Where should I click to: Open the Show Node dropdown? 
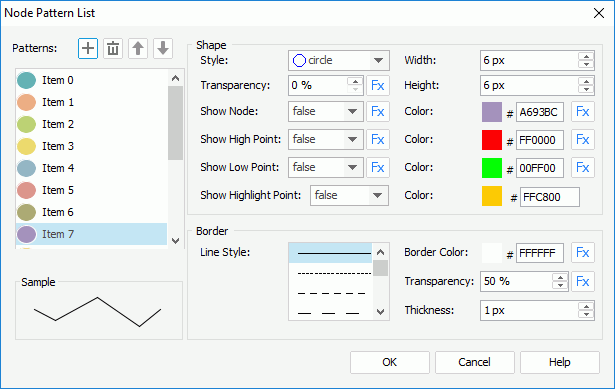pos(326,111)
